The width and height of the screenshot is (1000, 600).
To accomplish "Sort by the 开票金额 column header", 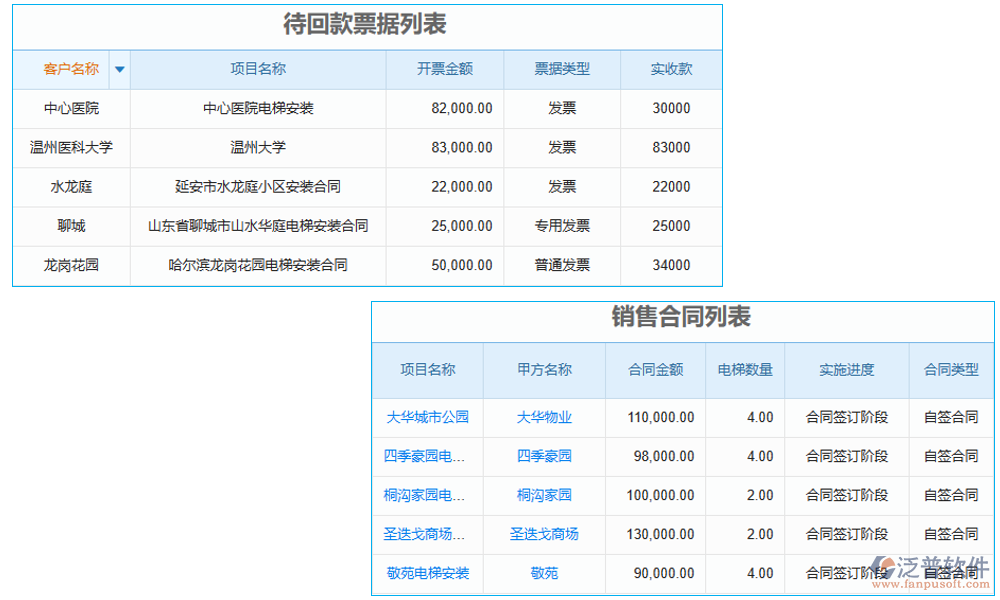I will coord(444,69).
